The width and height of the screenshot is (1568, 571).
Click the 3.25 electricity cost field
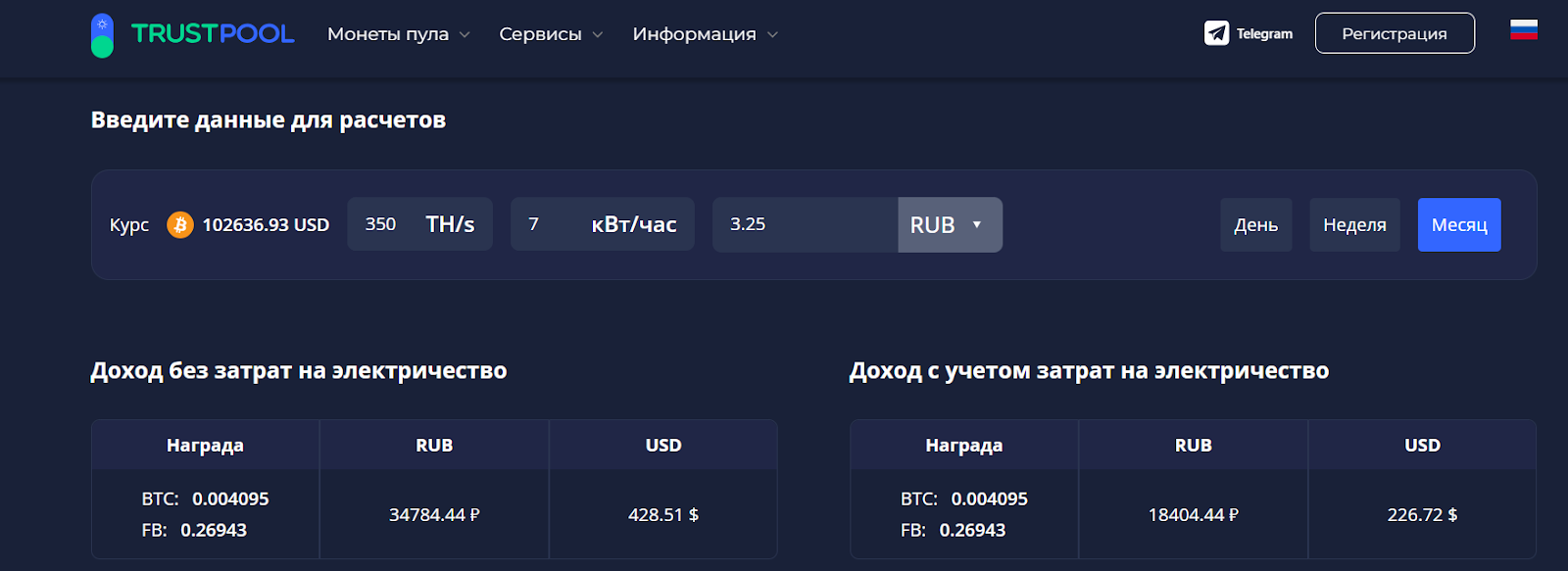pos(804,224)
